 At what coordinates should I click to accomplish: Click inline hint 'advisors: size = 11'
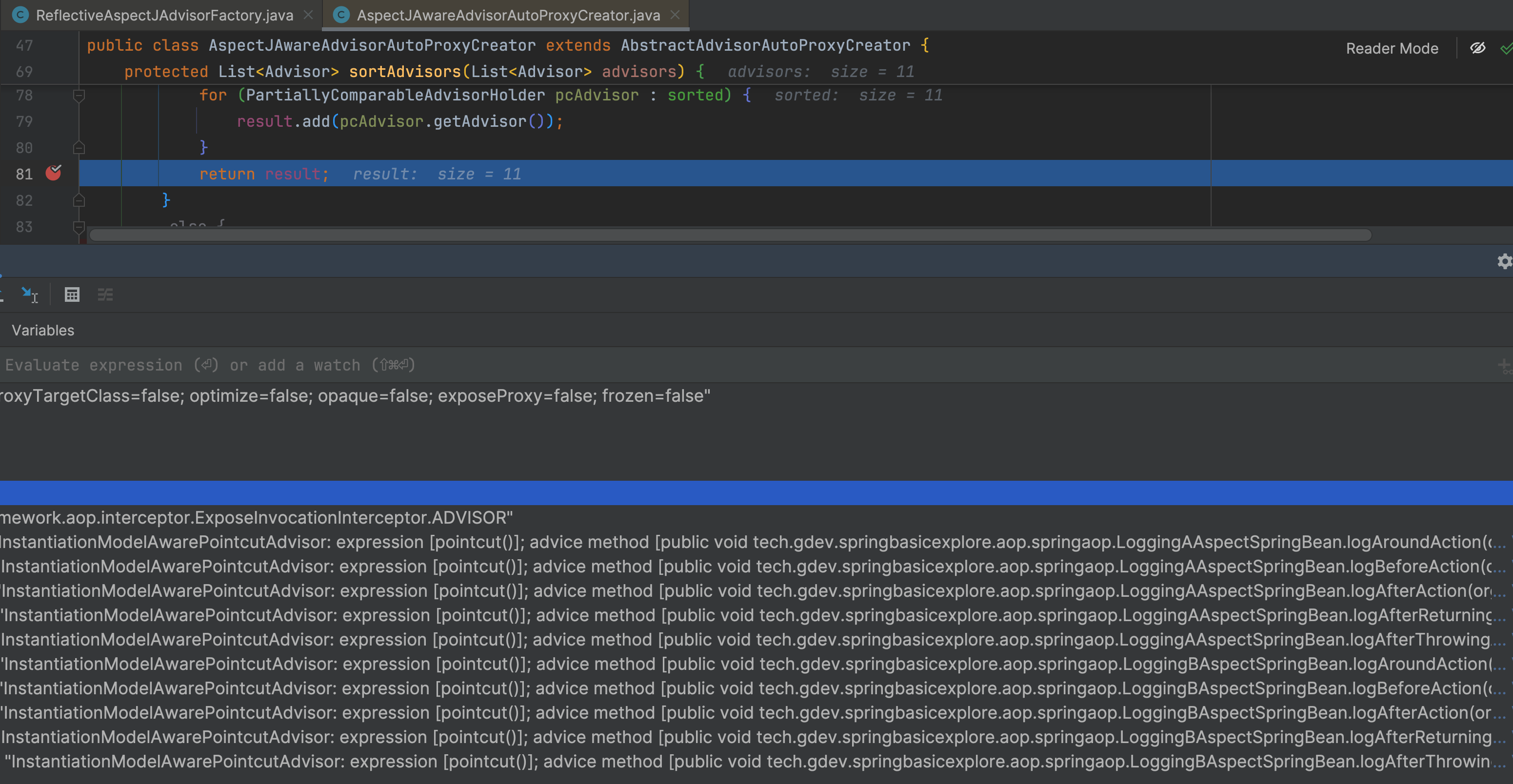[x=821, y=72]
